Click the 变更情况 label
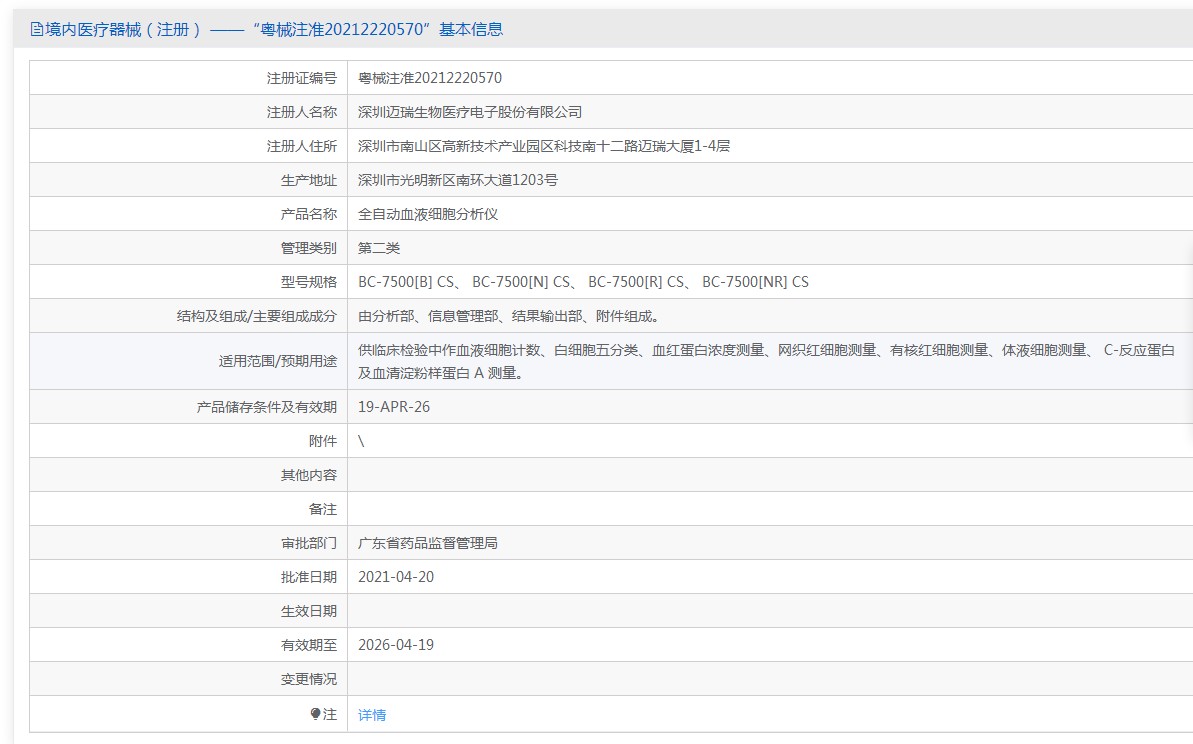This screenshot has width=1193, height=744. [309, 679]
